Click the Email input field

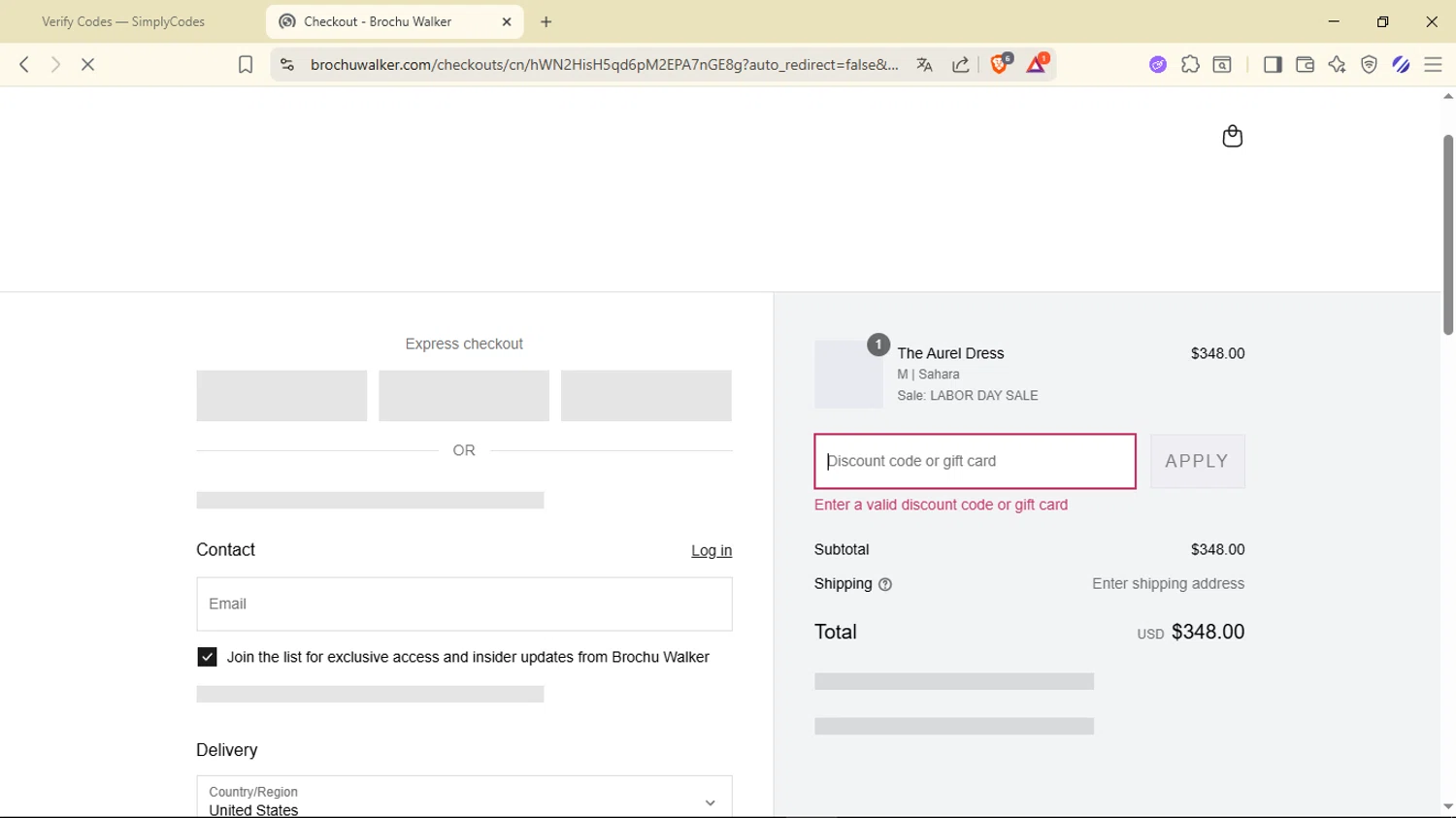464,604
